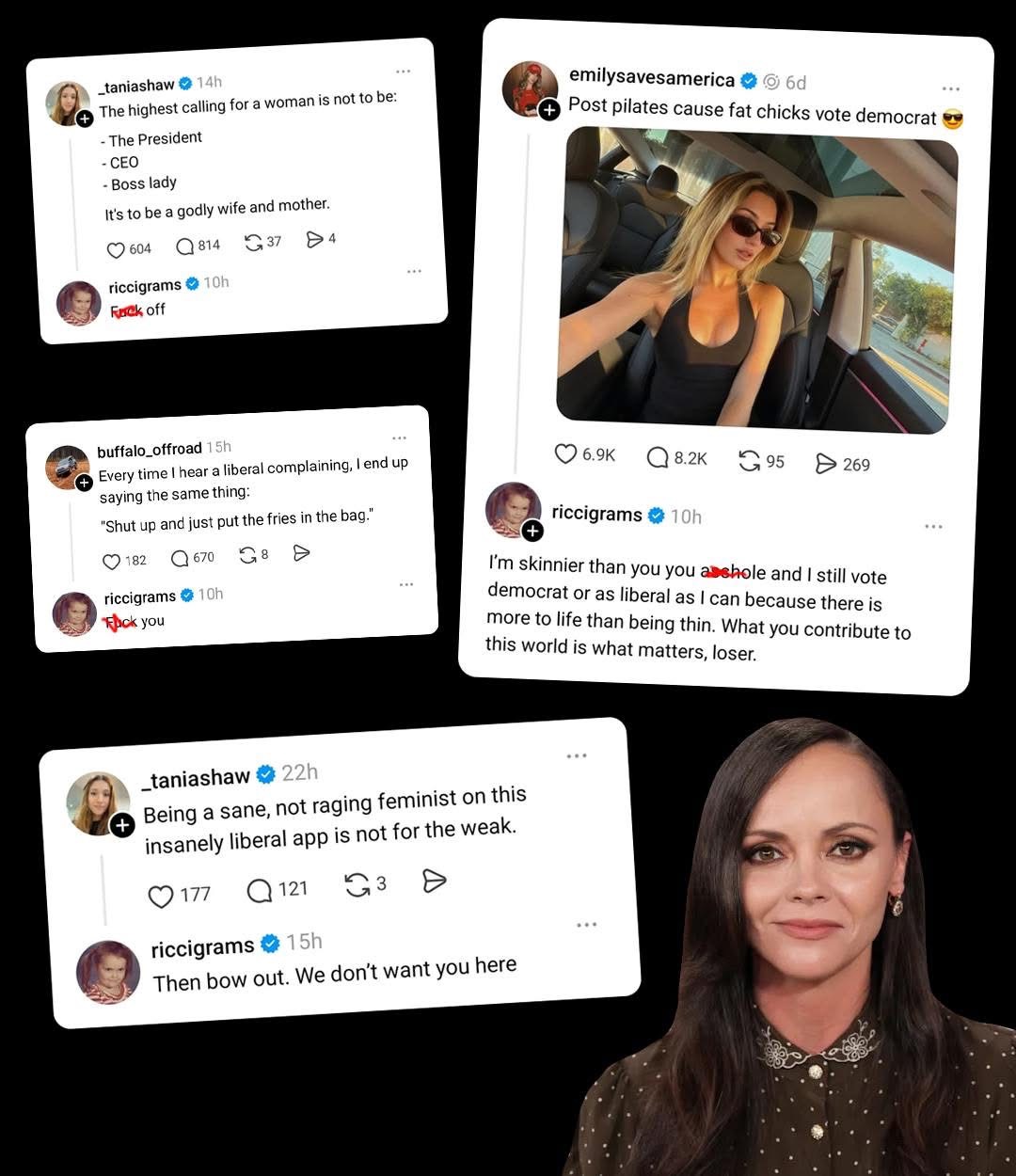Like the 'not for the weak' post with 177 likes

pyautogui.click(x=161, y=896)
